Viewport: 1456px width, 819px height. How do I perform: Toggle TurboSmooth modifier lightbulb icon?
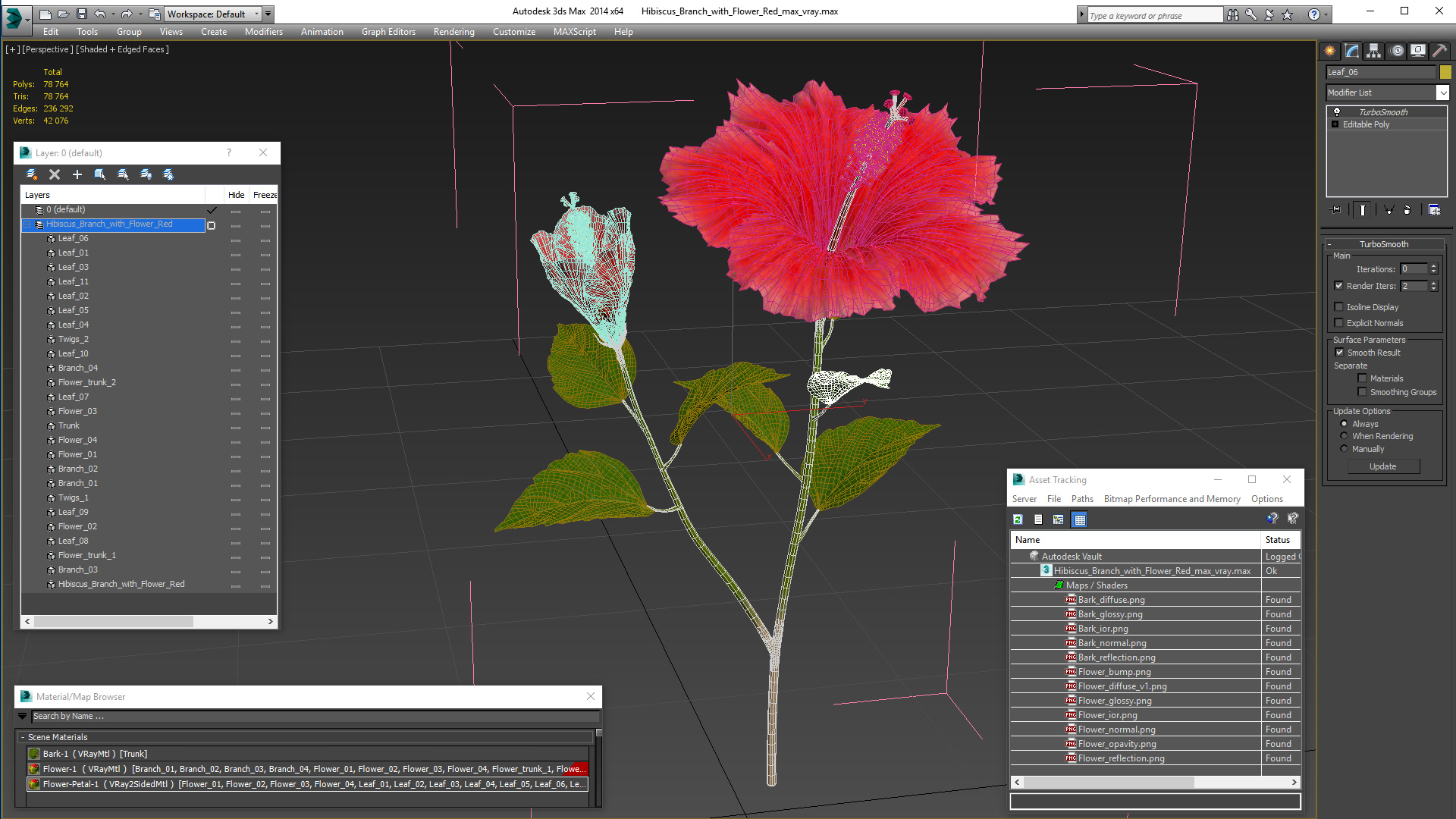point(1337,111)
